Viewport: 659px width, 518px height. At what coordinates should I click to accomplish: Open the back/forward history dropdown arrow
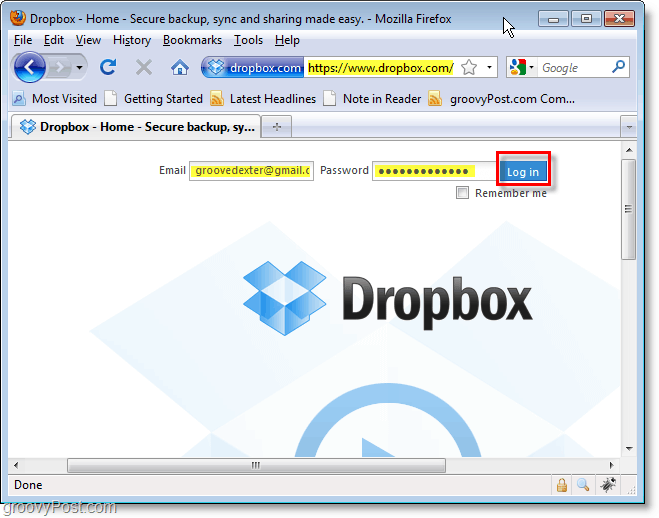[79, 67]
